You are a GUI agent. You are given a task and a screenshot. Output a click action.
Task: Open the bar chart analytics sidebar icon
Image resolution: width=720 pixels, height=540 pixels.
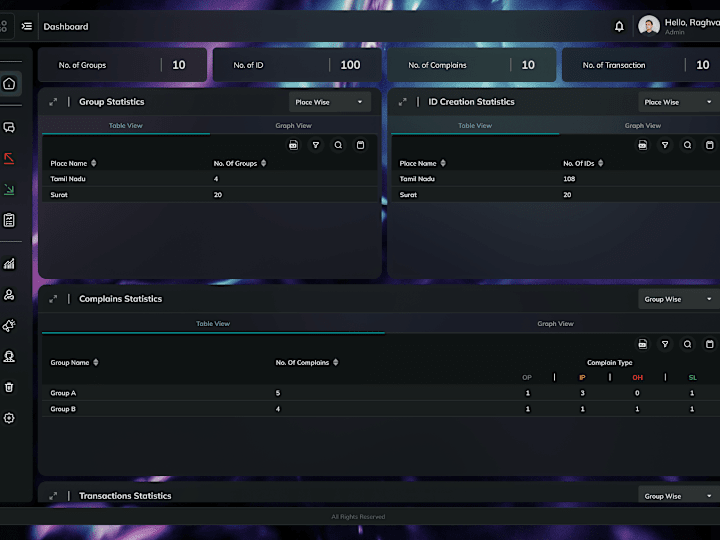tap(9, 264)
